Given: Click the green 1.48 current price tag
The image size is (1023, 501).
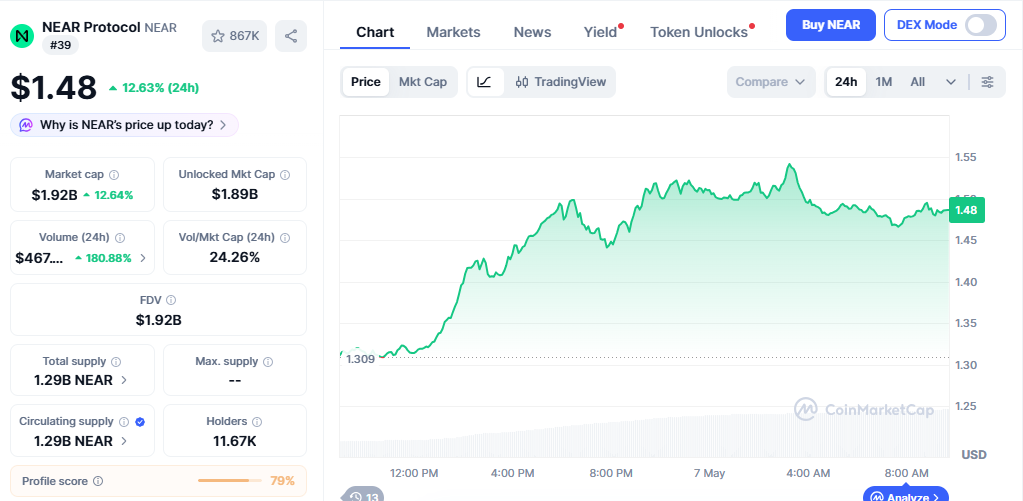Looking at the screenshot, I should pyautogui.click(x=967, y=210).
